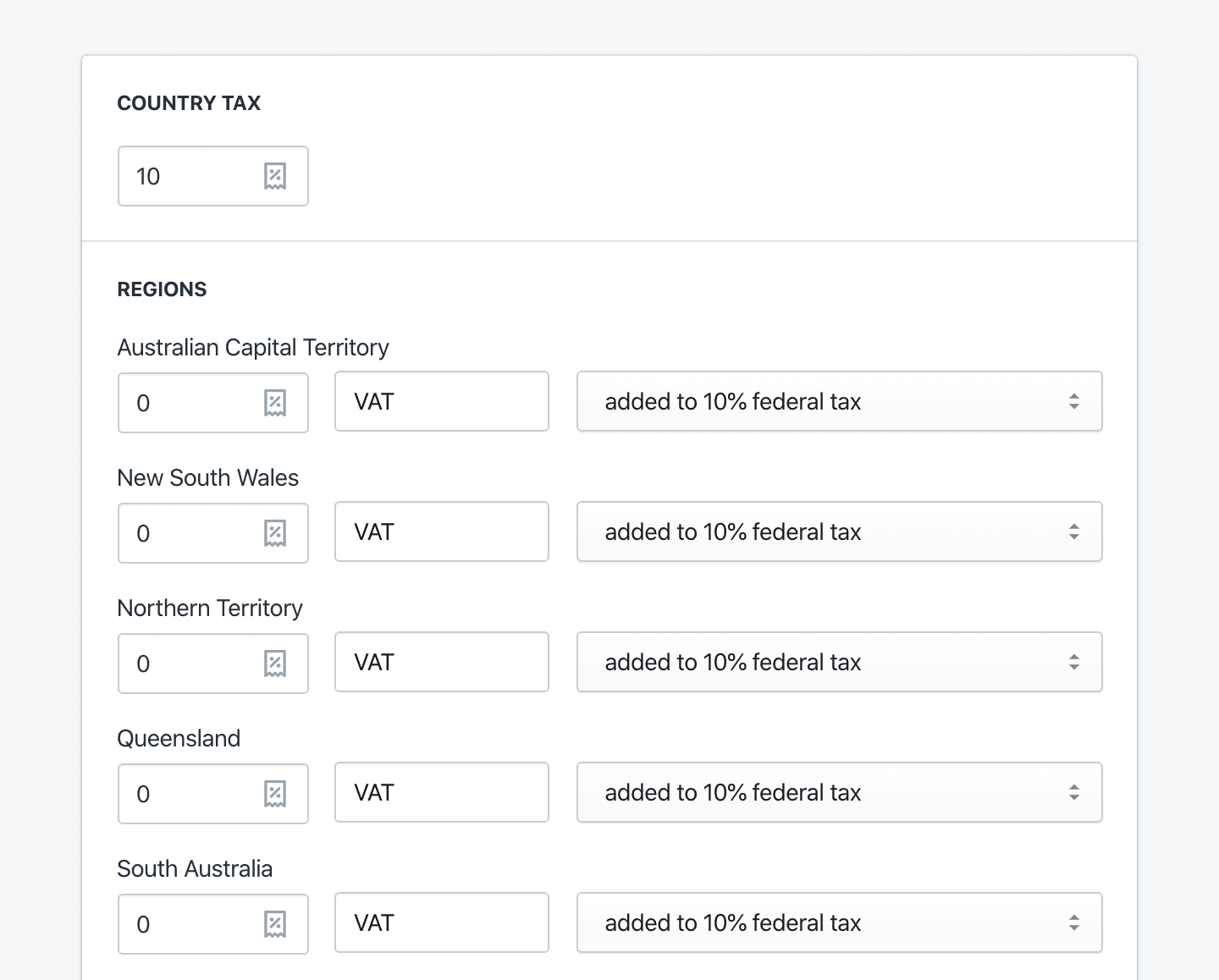1219x980 pixels.
Task: Click the percent icon for Northern Territory's tax rate
Action: coord(273,663)
